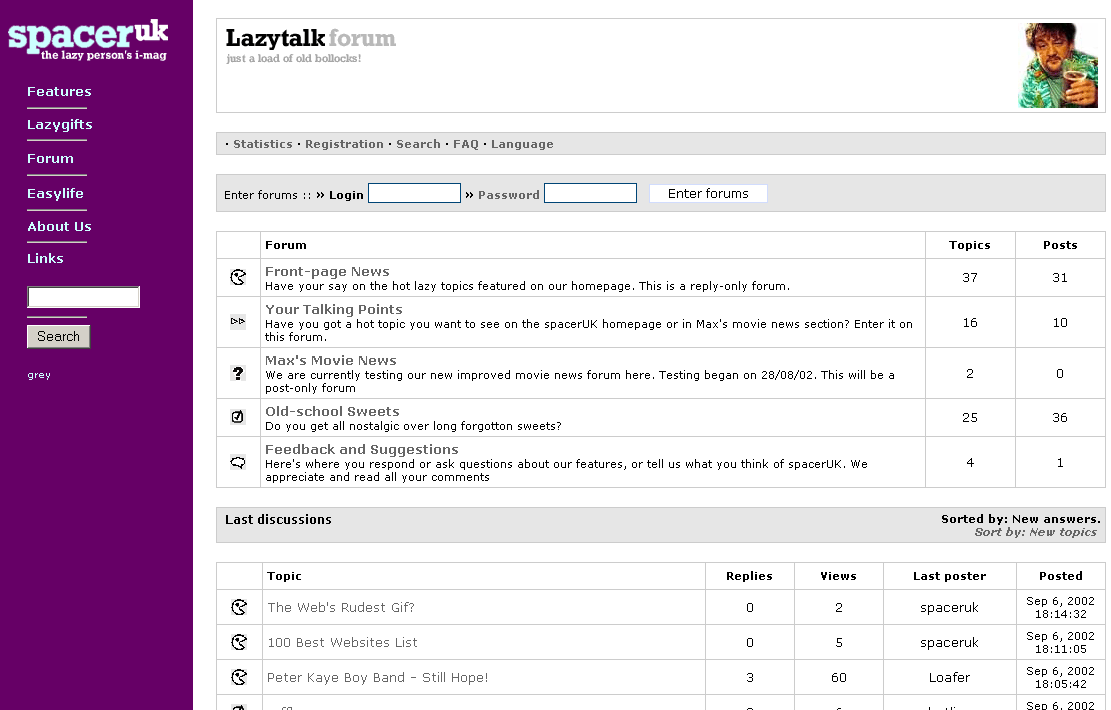
Task: Click the posted date Sep 6, 2002 18:14:32
Action: click(1060, 607)
